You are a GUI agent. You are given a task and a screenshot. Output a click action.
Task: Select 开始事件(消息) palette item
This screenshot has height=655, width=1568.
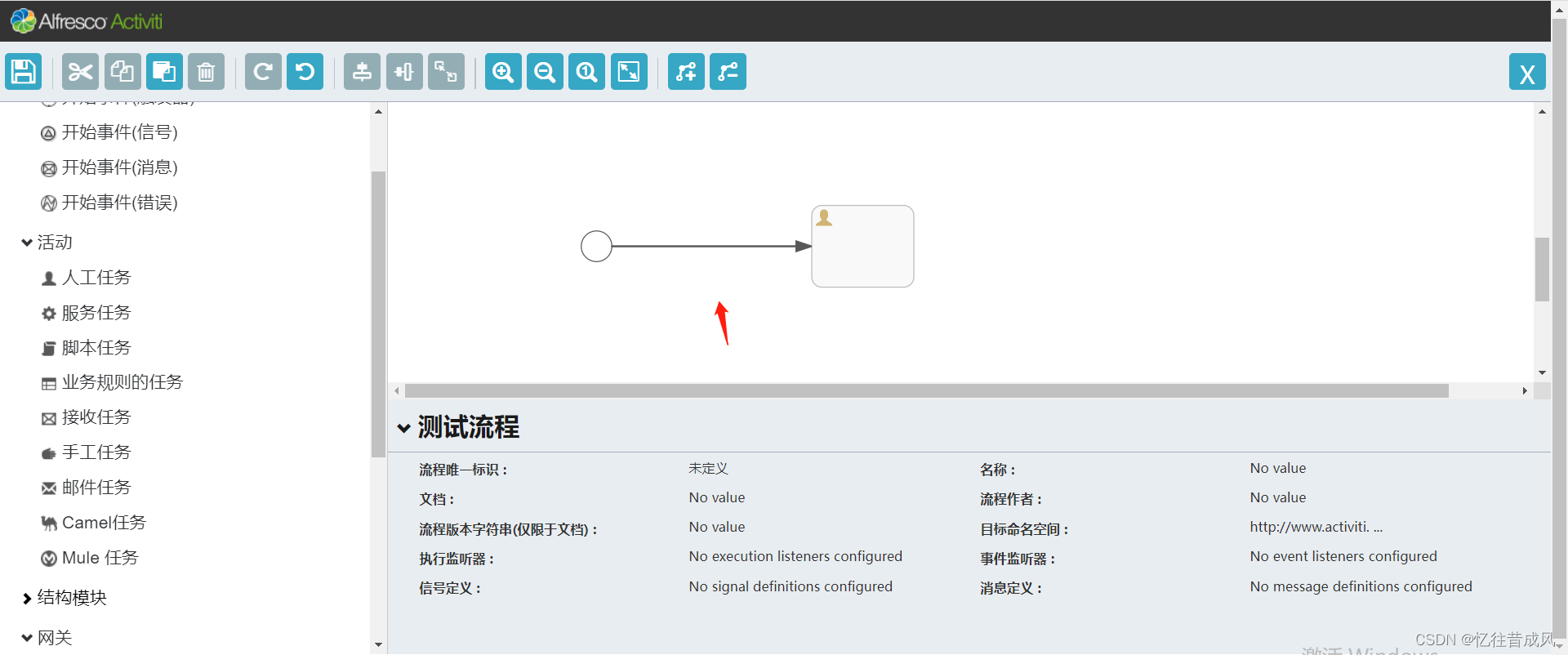(109, 167)
